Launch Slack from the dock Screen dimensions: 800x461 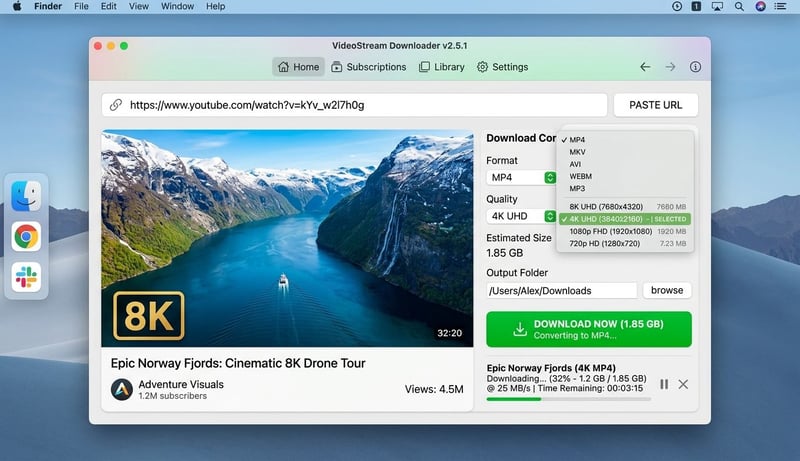26,277
